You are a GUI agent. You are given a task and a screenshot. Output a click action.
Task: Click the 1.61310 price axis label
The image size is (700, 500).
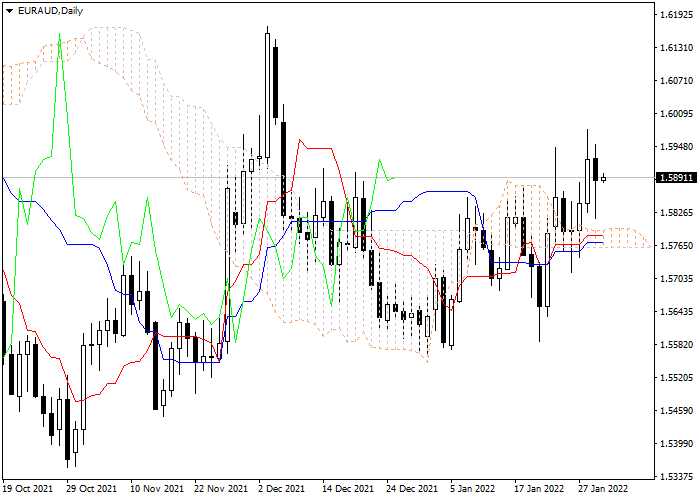[676, 48]
